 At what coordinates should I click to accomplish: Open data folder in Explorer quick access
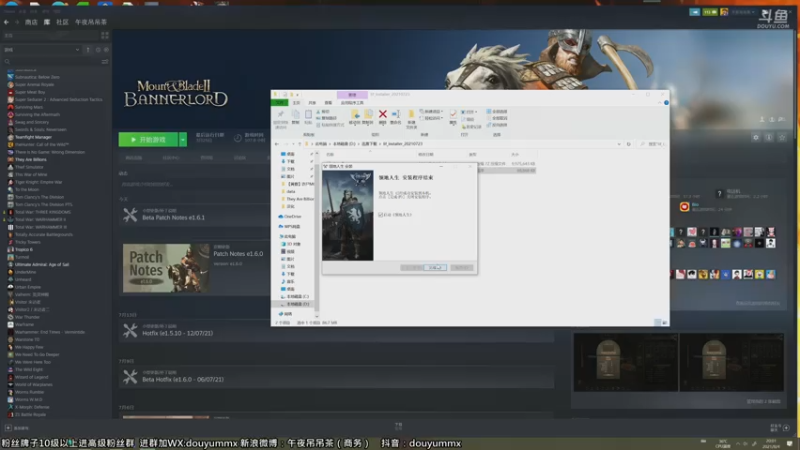tap(289, 192)
